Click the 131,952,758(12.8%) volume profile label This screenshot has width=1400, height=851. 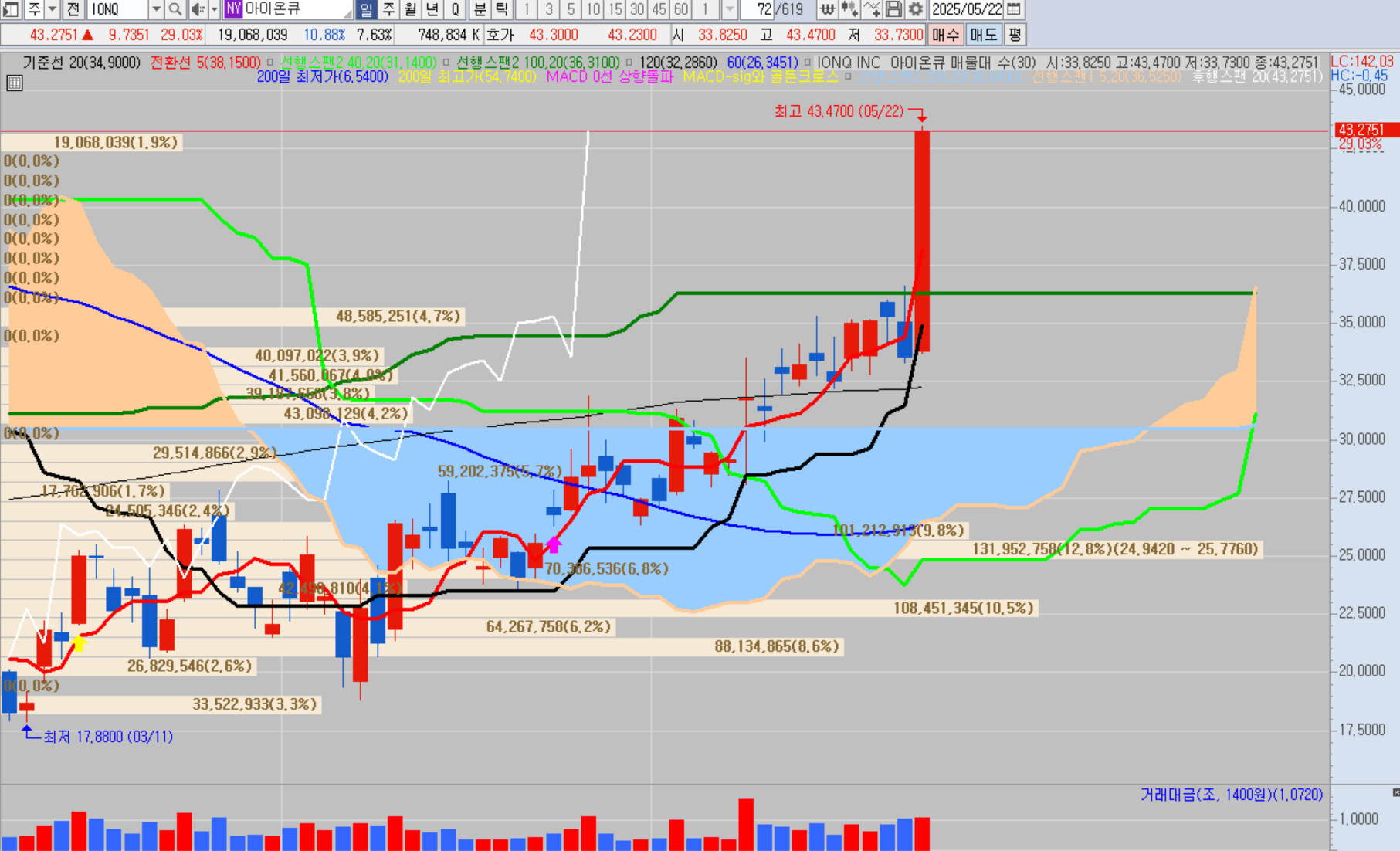[x=1115, y=549]
